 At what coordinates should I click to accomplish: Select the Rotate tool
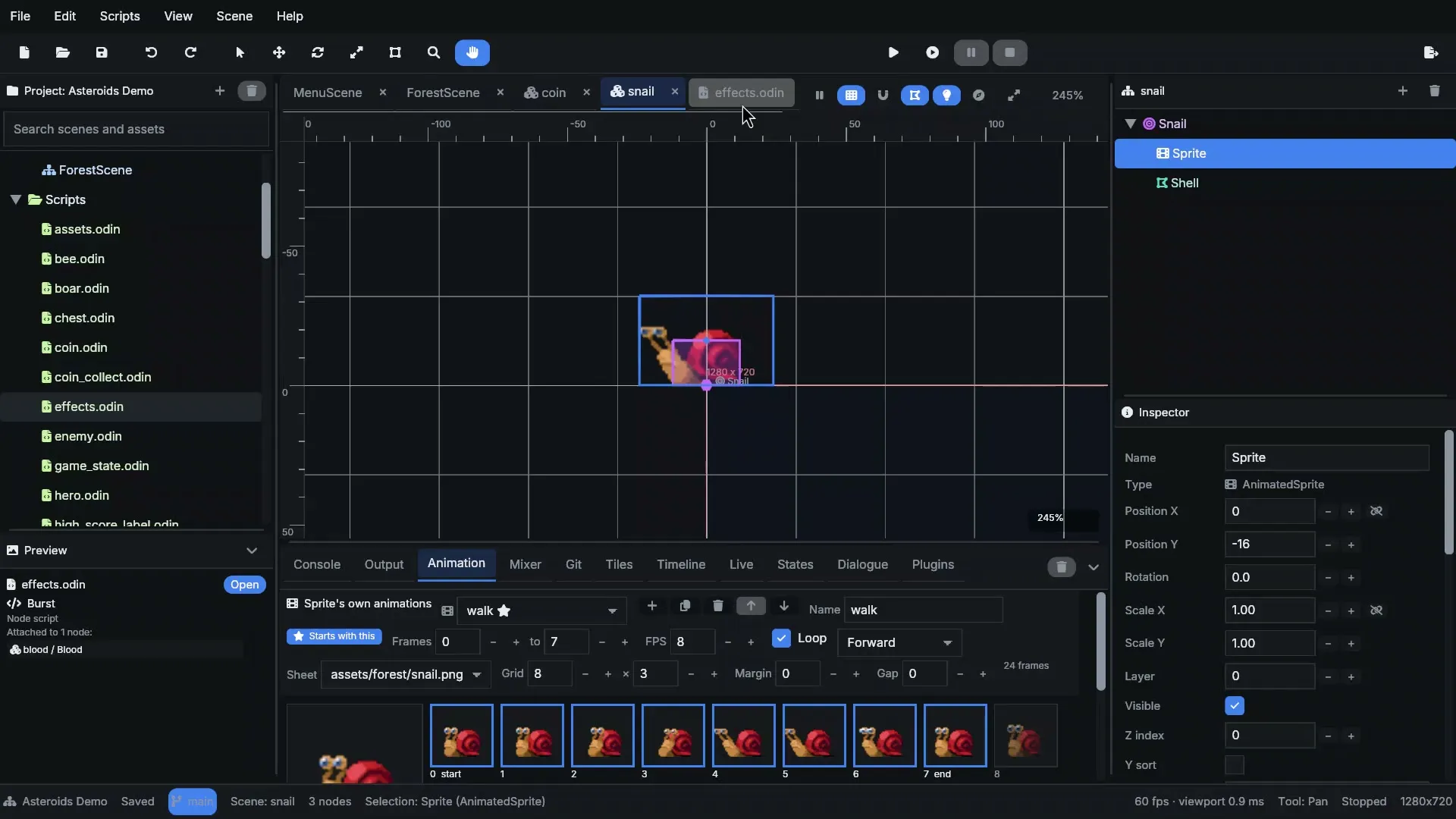click(x=318, y=52)
